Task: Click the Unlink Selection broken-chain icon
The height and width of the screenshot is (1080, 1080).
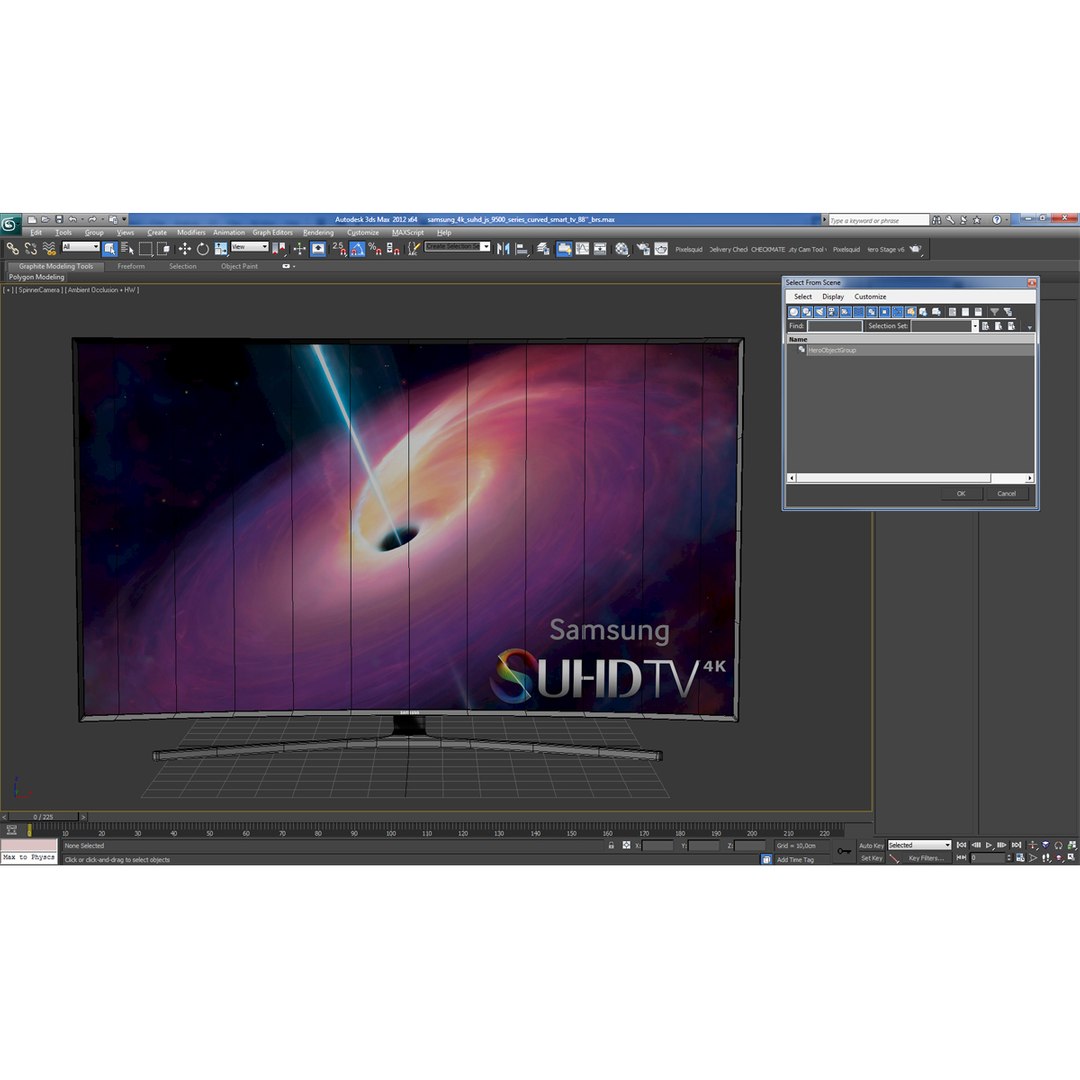Action: (30, 249)
